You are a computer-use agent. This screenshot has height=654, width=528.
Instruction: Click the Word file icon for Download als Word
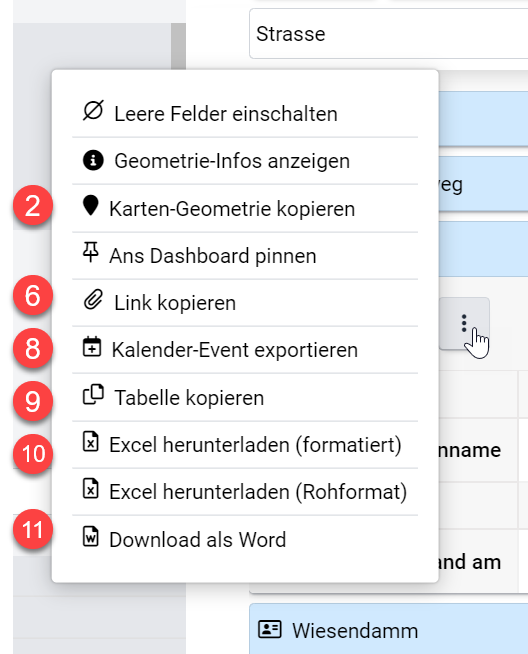(91, 536)
